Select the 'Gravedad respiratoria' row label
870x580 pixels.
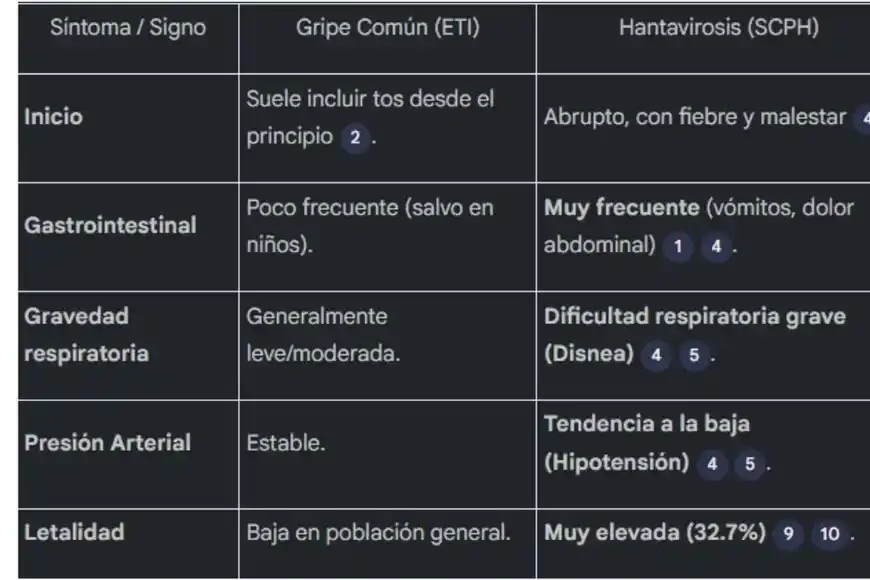[x=86, y=335]
